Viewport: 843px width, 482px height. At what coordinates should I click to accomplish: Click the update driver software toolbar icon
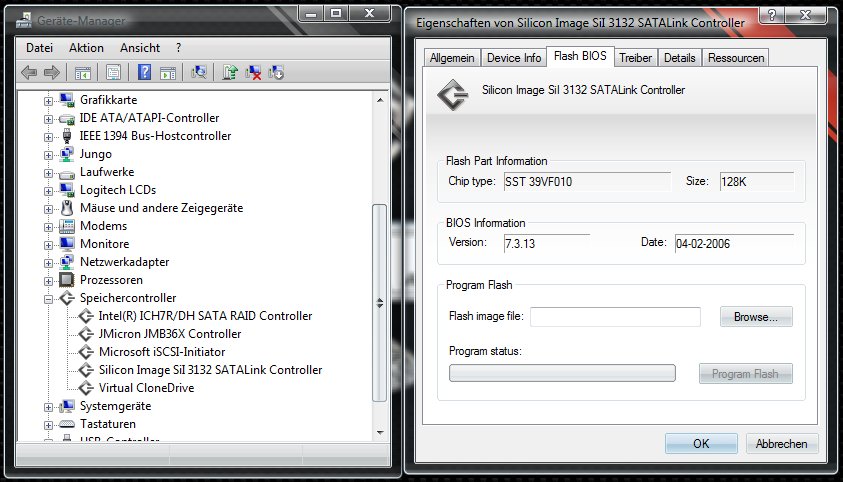click(230, 72)
